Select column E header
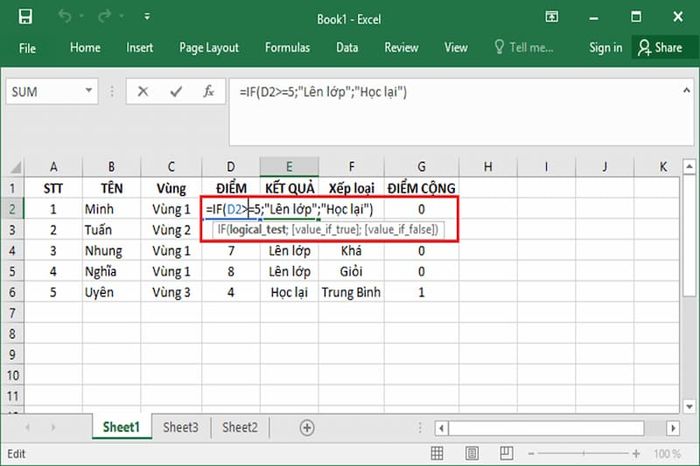 289,167
